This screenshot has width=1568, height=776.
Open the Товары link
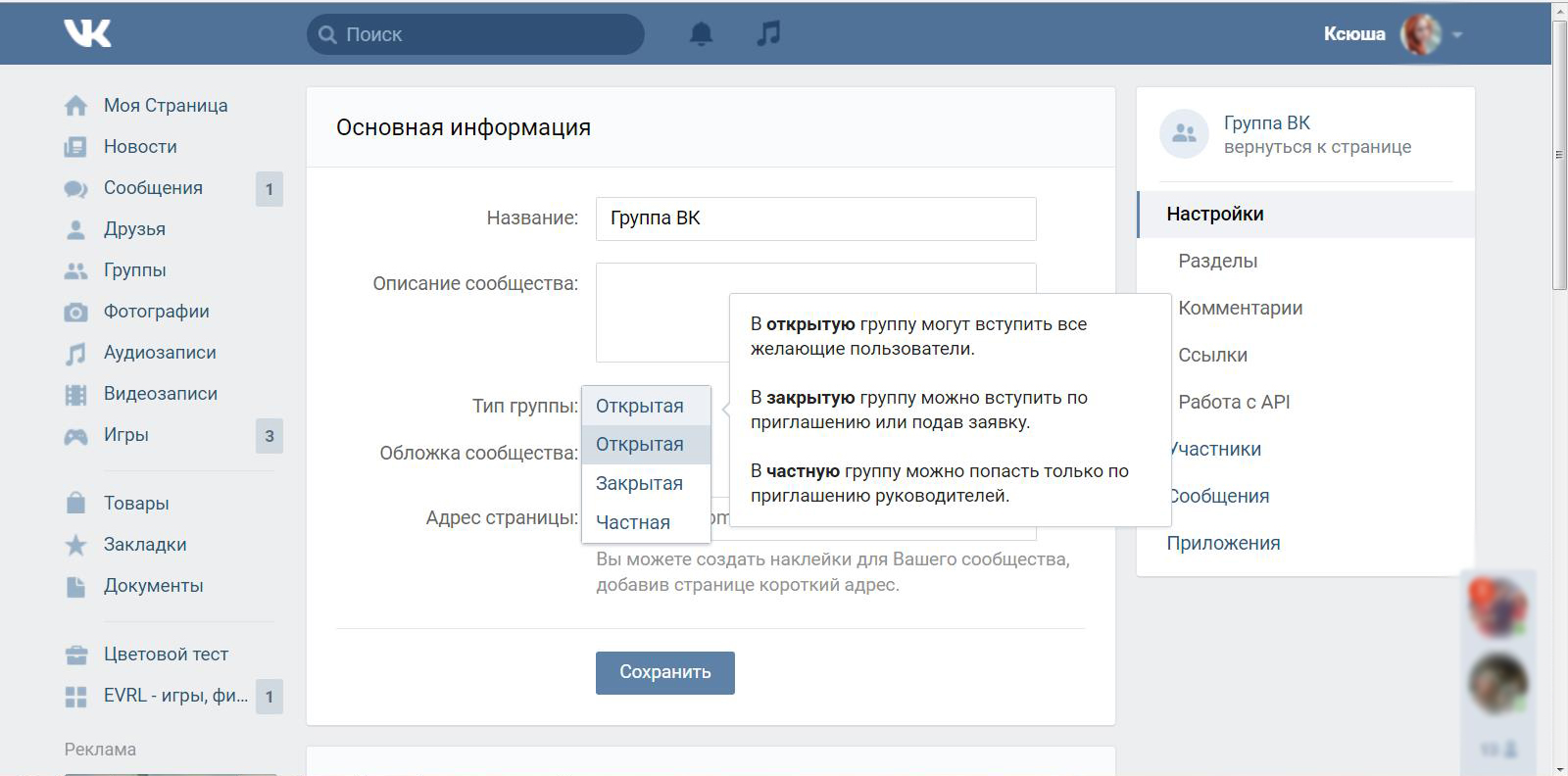pyautogui.click(x=136, y=504)
